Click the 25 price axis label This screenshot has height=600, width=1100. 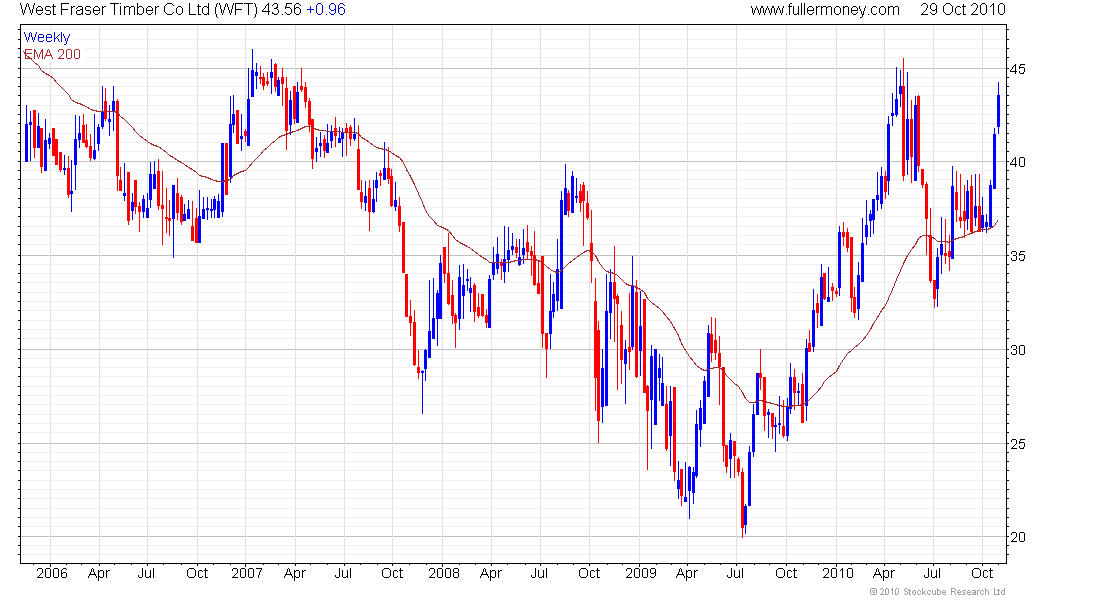(1017, 444)
